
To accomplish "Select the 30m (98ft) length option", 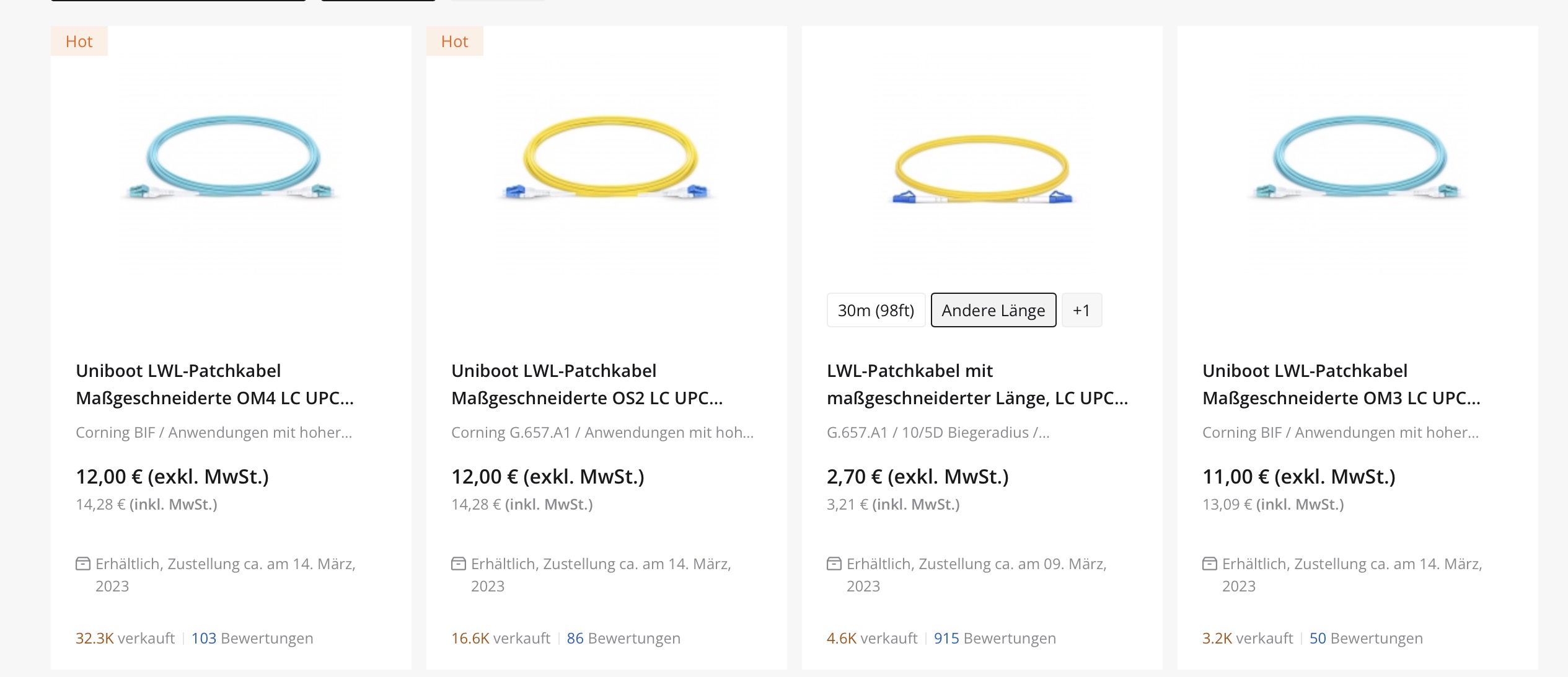I will (876, 310).
